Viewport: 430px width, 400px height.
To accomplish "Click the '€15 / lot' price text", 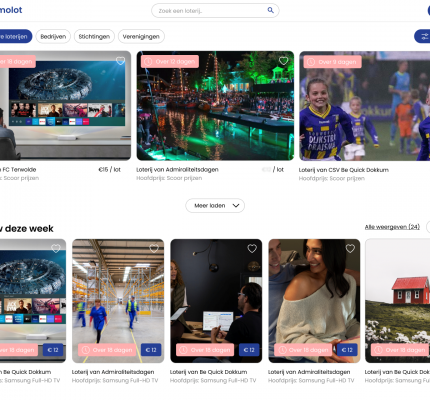I will tap(110, 170).
